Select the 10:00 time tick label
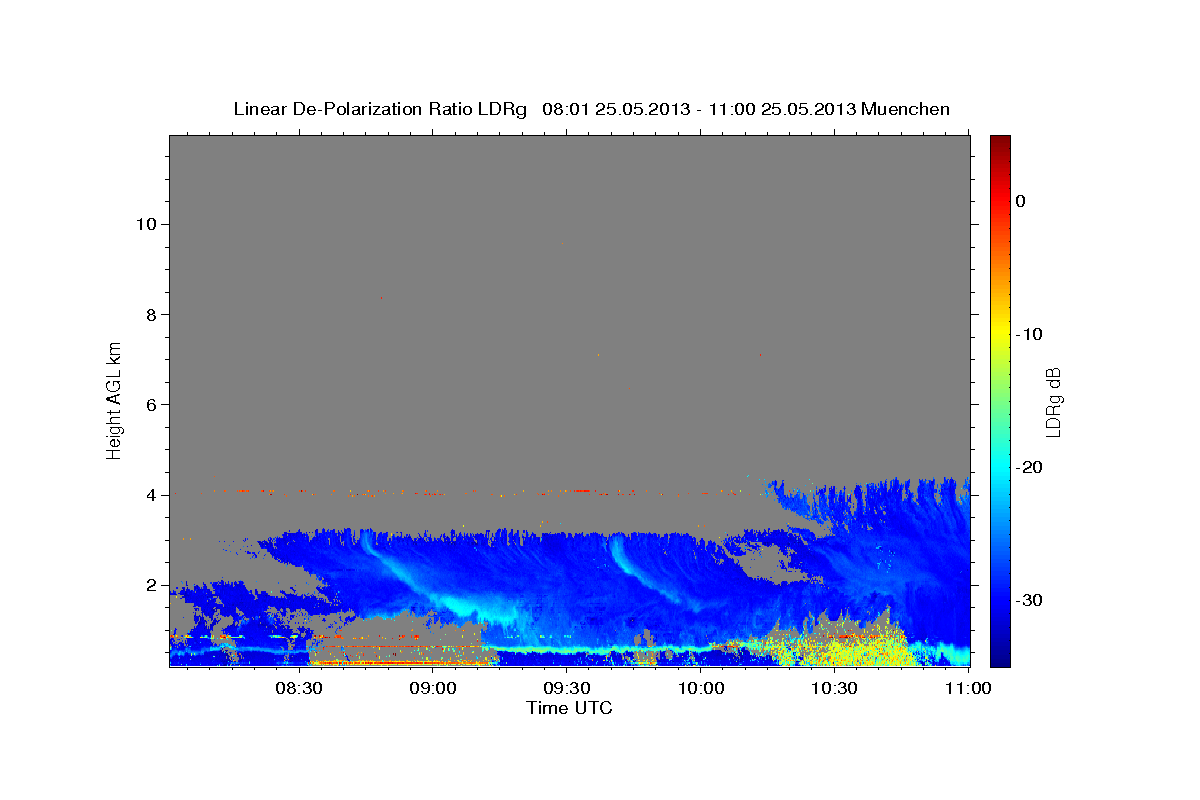The width and height of the screenshot is (1200, 800). pos(701,689)
